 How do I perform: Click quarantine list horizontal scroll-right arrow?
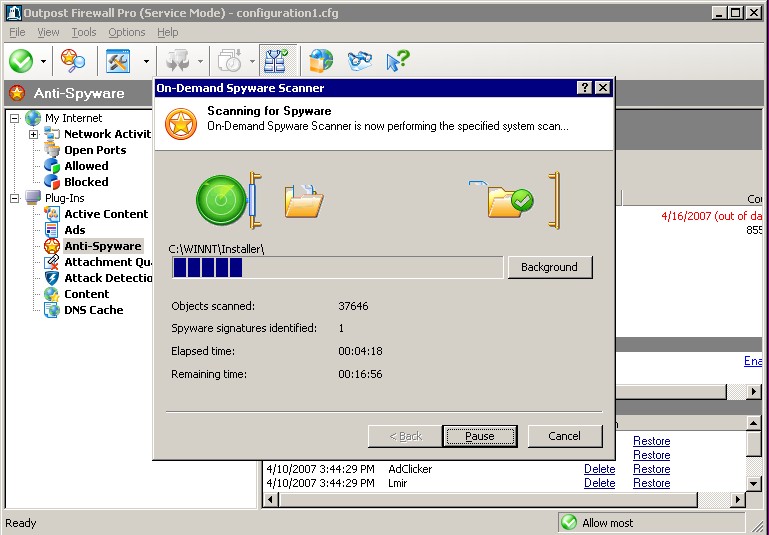tap(738, 500)
